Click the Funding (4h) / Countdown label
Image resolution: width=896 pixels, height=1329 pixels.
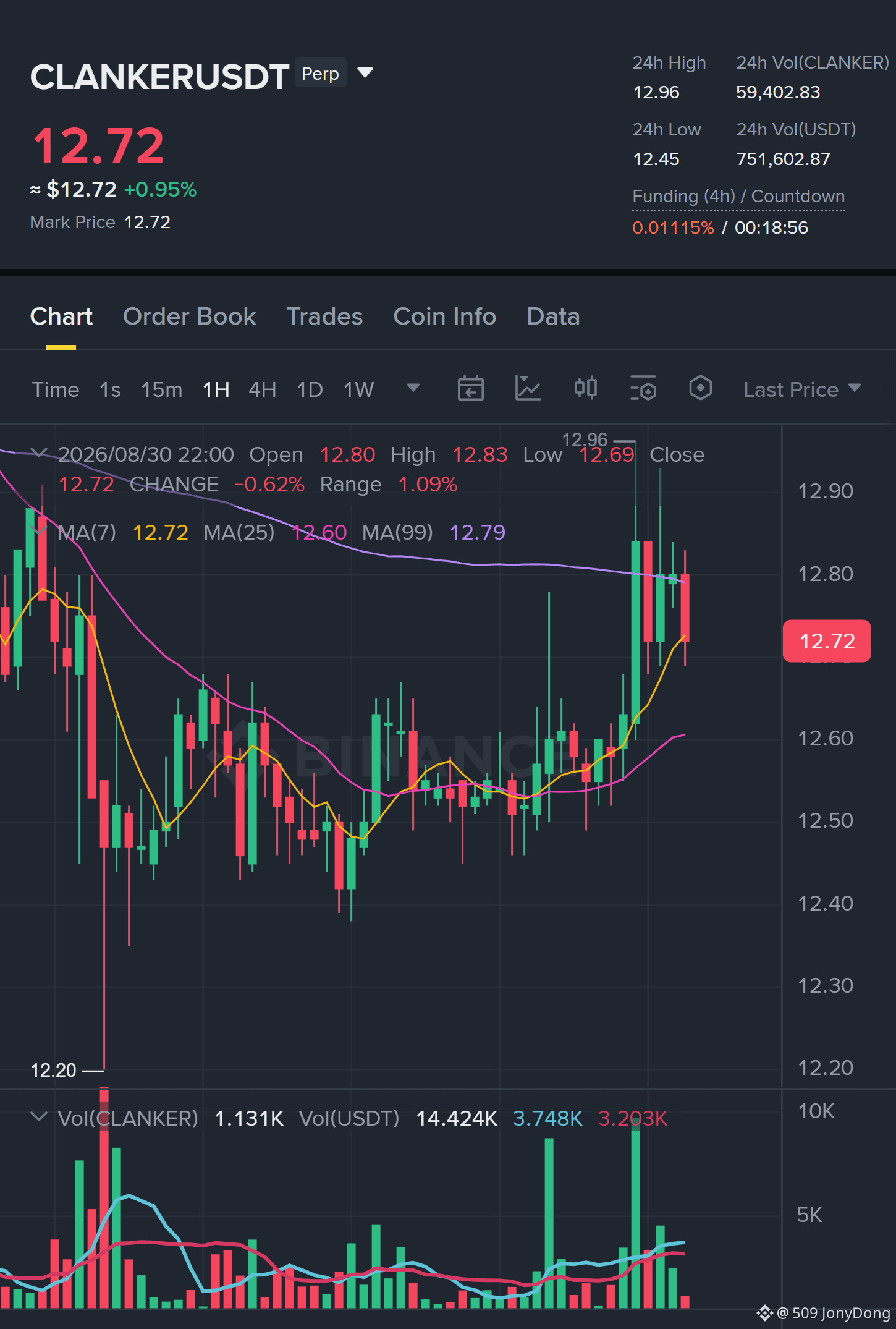pos(738,196)
